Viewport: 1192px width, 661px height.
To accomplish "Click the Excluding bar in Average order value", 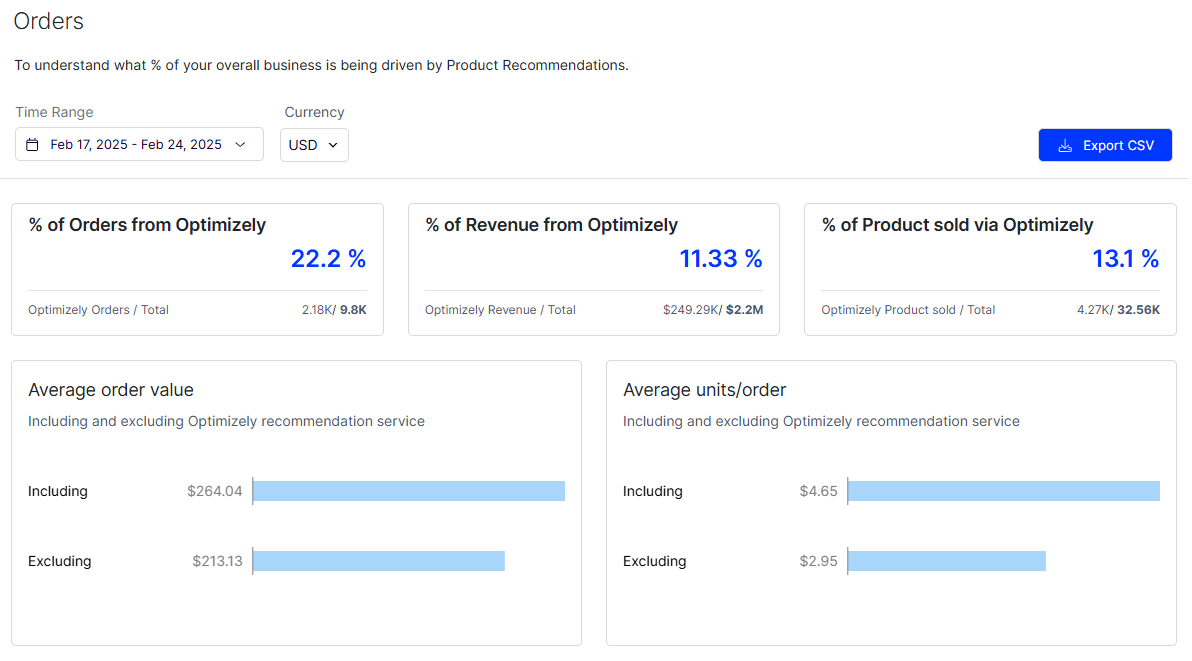I will tap(379, 561).
